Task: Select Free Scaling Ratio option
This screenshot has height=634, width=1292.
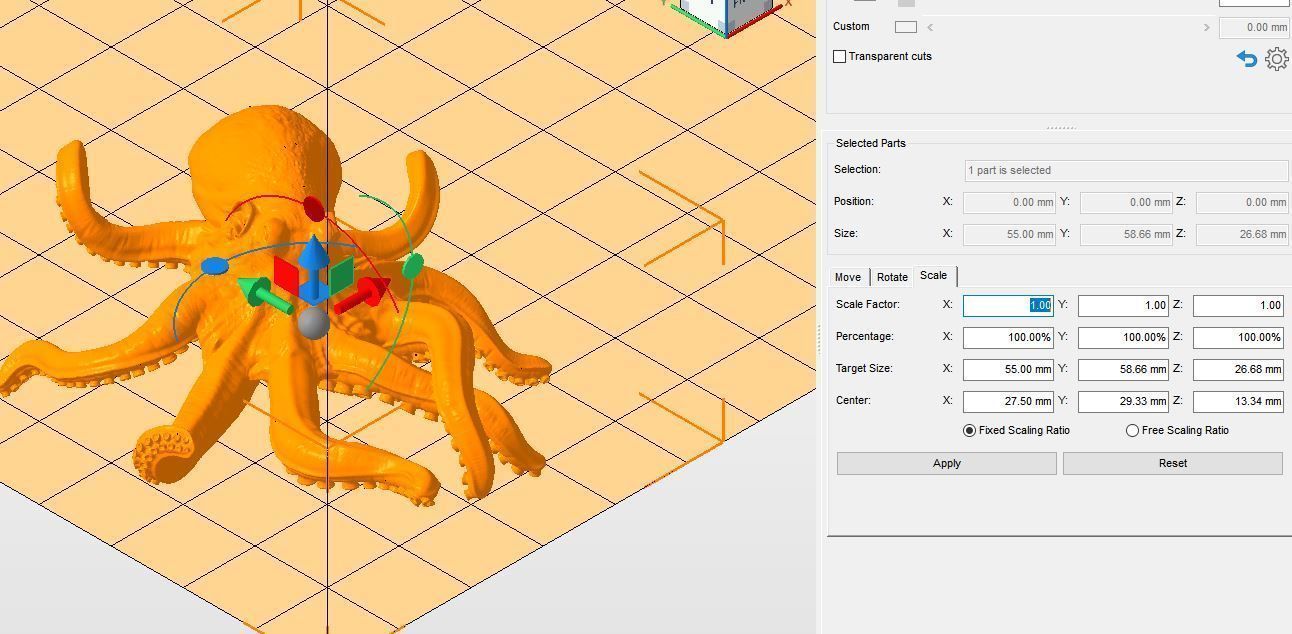Action: coord(1132,431)
